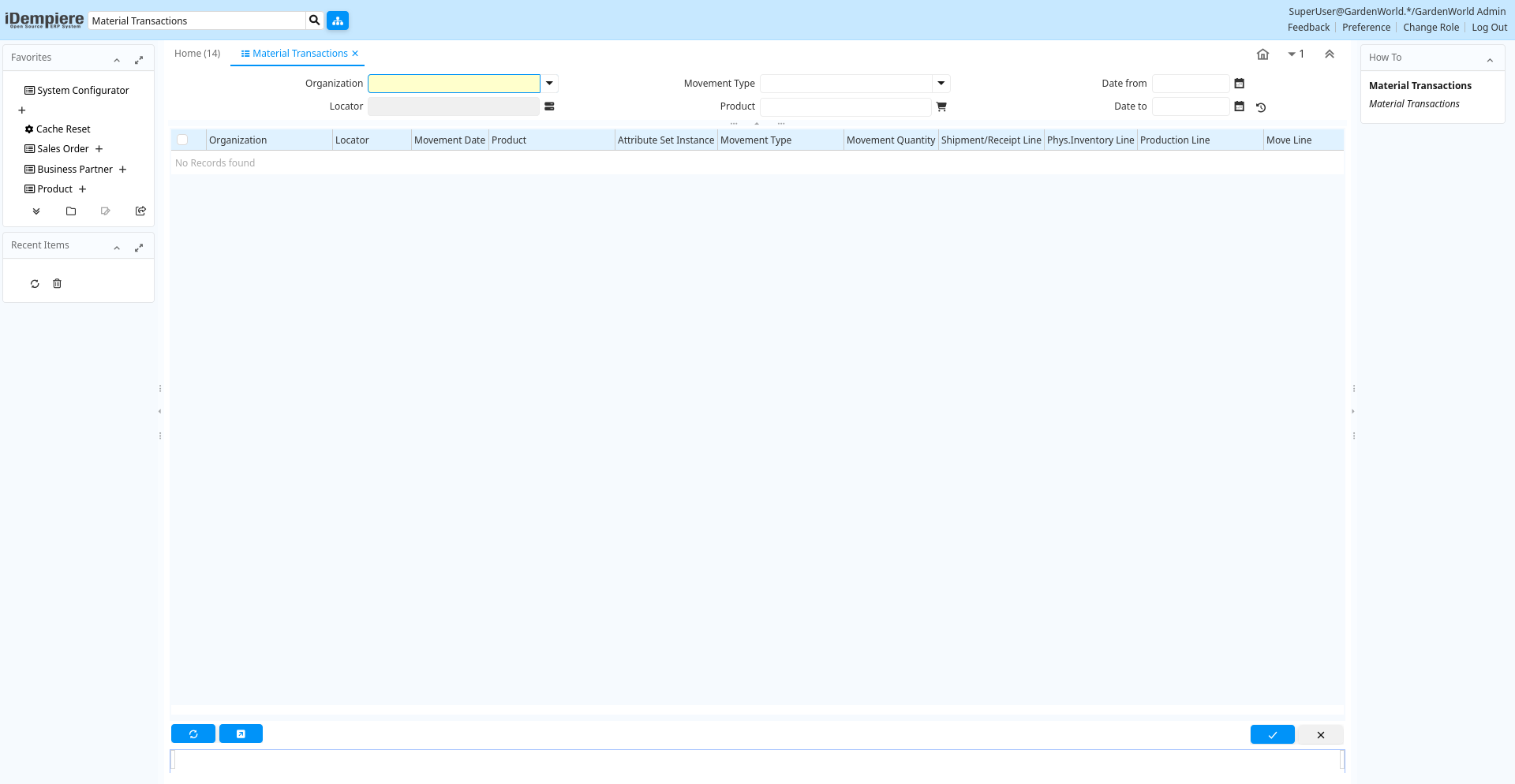Screen dimensions: 1515x784
Task: Open the Date to calendar picker
Action: pos(1239,106)
